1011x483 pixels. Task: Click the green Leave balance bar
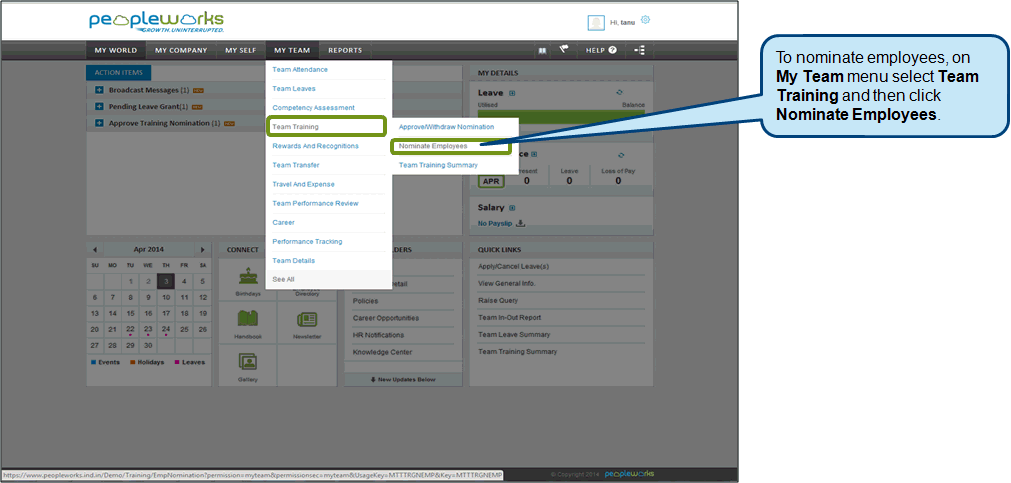pos(561,115)
